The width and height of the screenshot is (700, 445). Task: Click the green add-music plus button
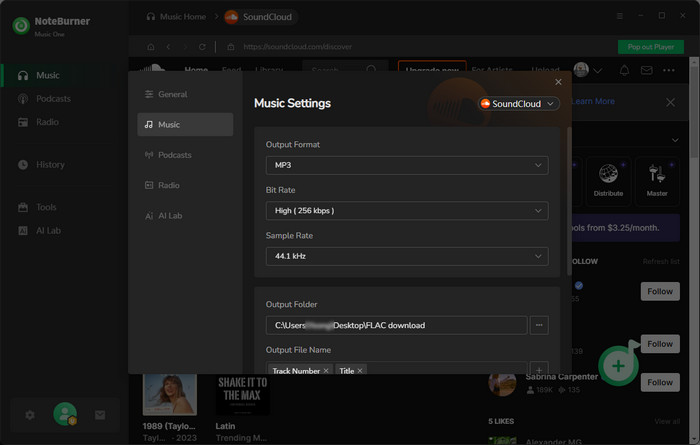click(618, 366)
